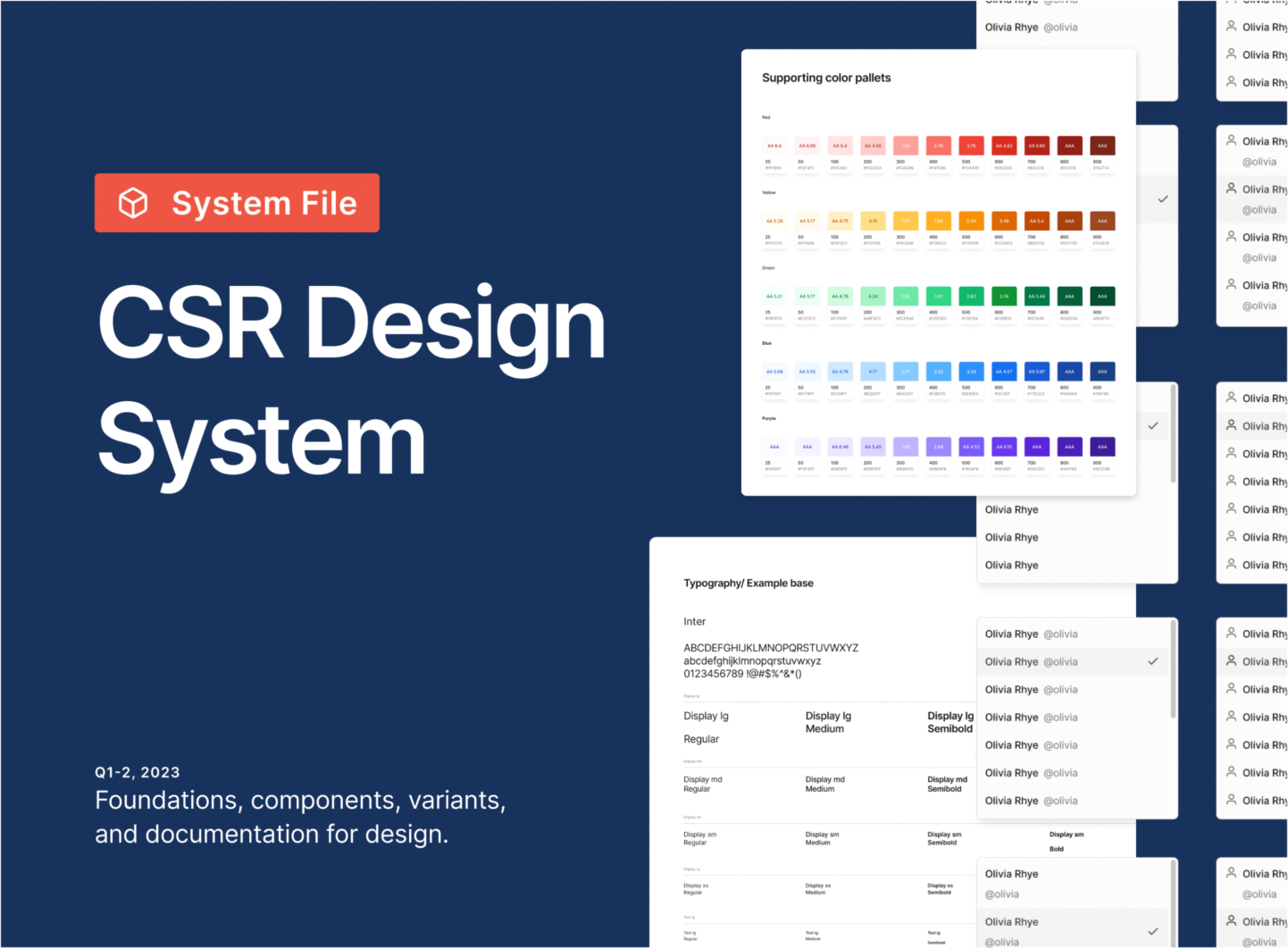Viewport: 1288px width, 949px height.
Task: Select the Red 300 color swatch
Action: click(x=906, y=146)
